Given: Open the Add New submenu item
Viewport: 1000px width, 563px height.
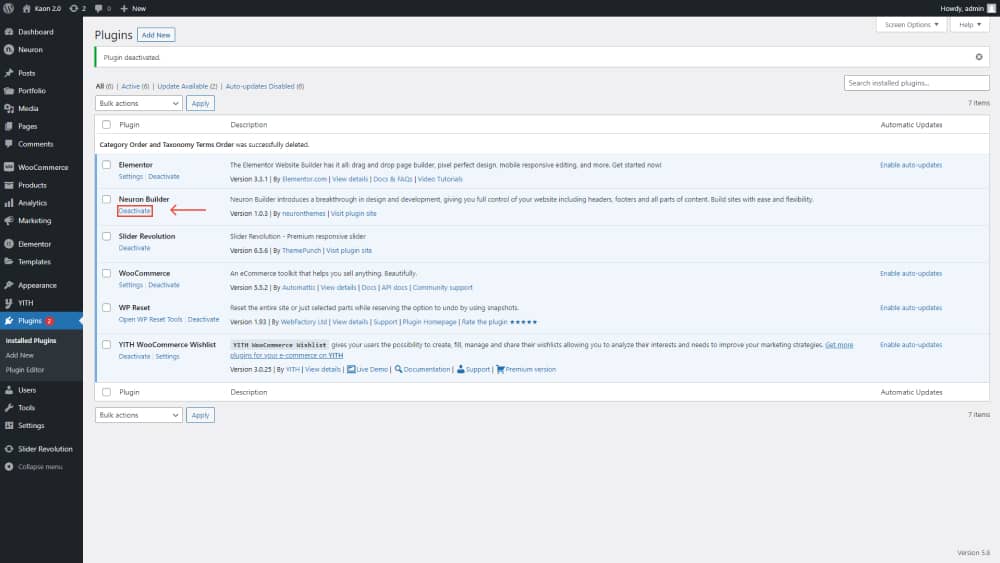Looking at the screenshot, I should (20, 356).
